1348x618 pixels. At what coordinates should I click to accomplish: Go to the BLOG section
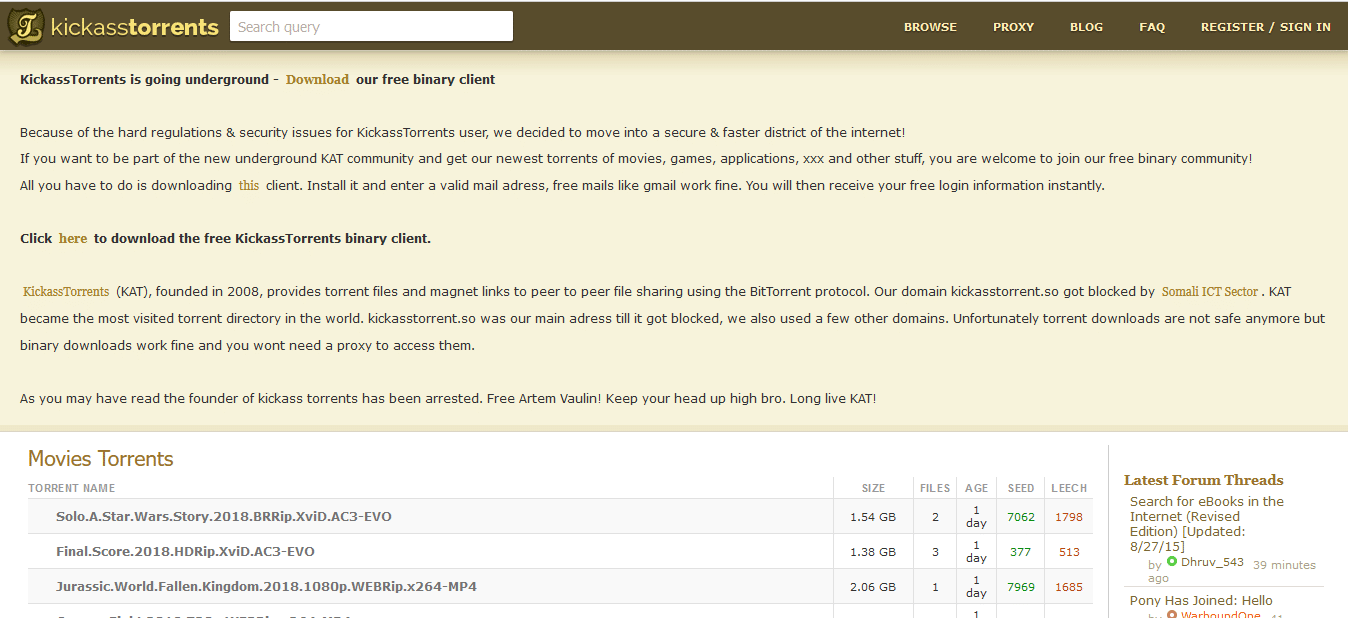[x=1086, y=27]
